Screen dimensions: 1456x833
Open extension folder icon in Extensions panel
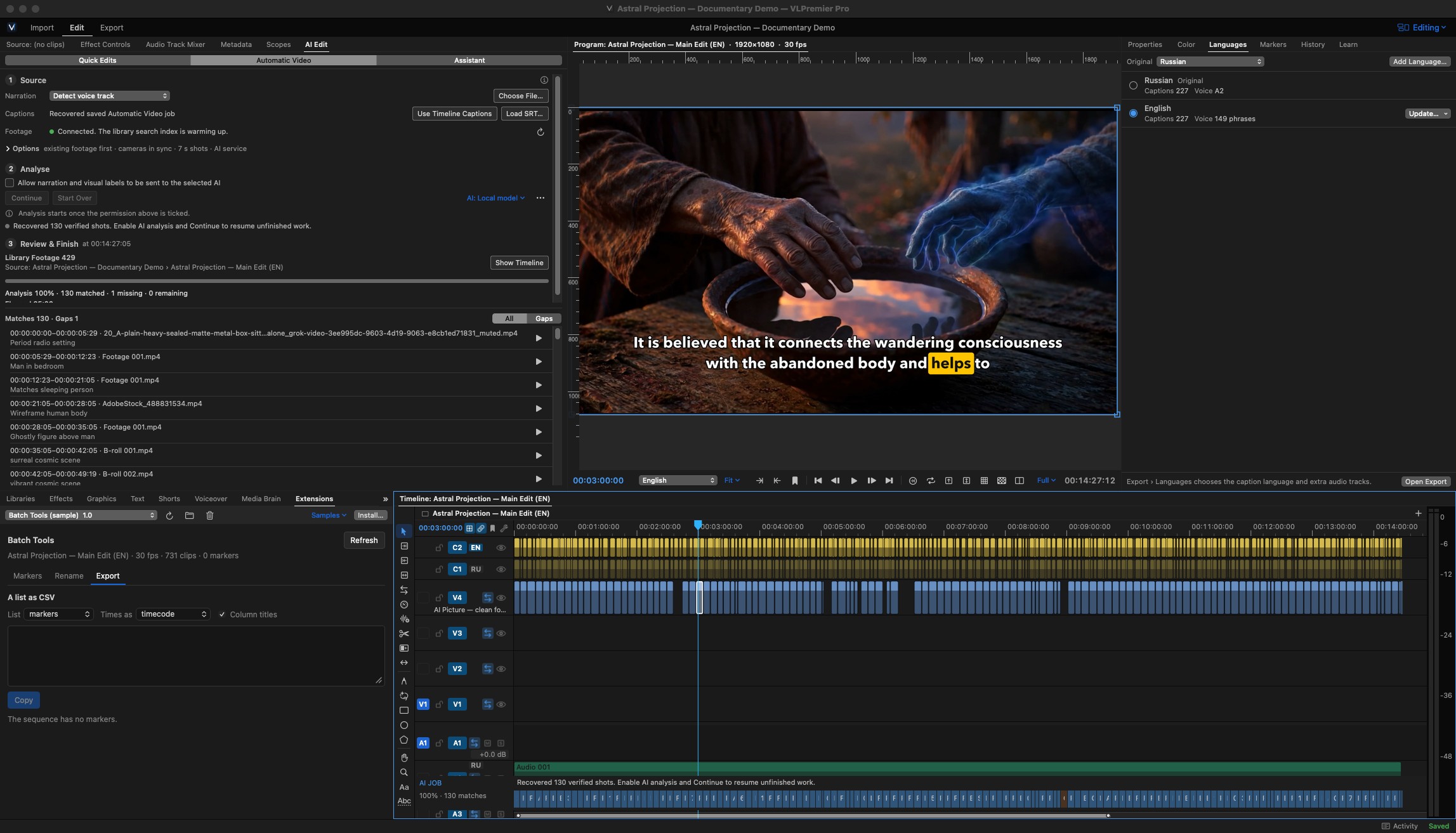(189, 516)
